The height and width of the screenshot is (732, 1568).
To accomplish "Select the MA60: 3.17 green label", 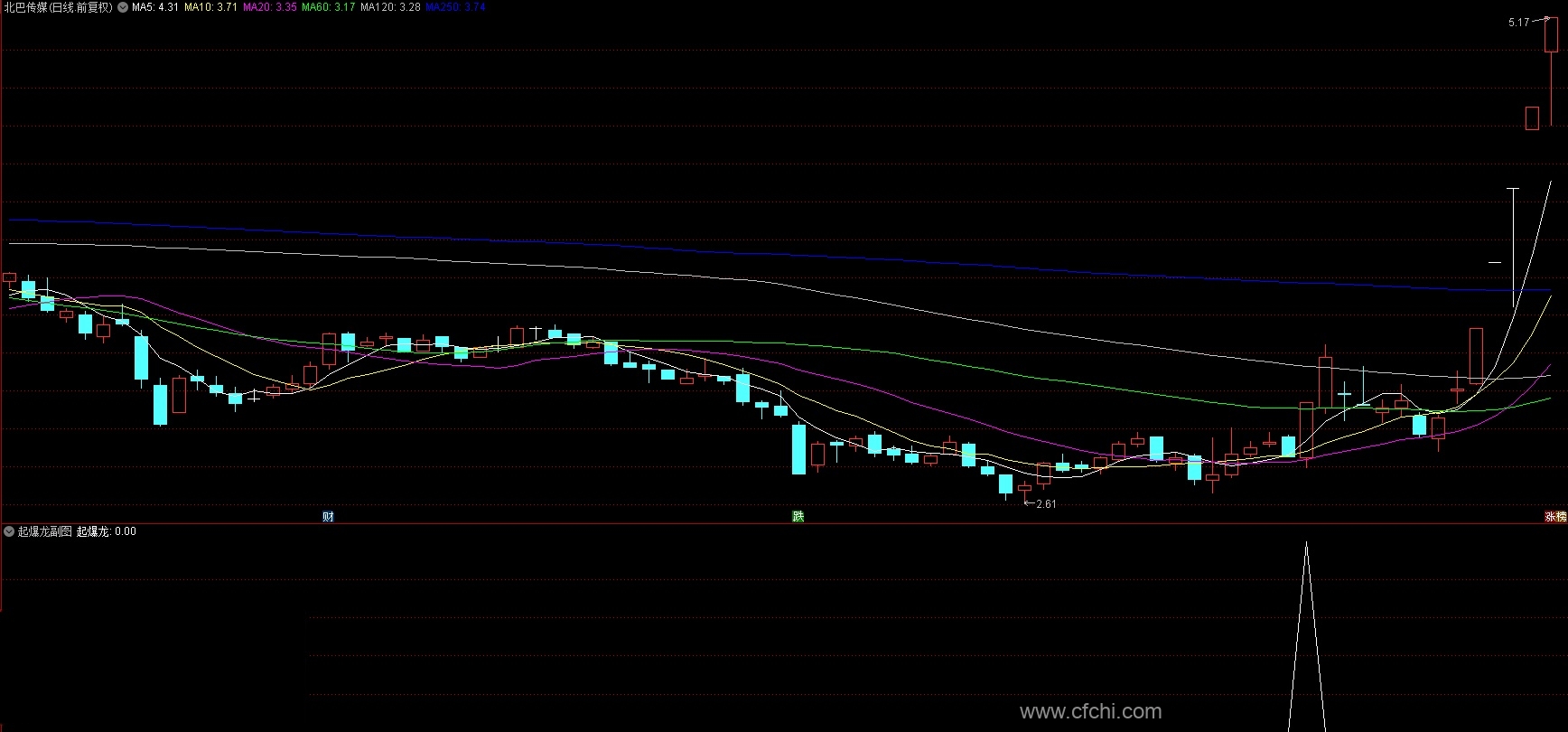I will click(329, 7).
